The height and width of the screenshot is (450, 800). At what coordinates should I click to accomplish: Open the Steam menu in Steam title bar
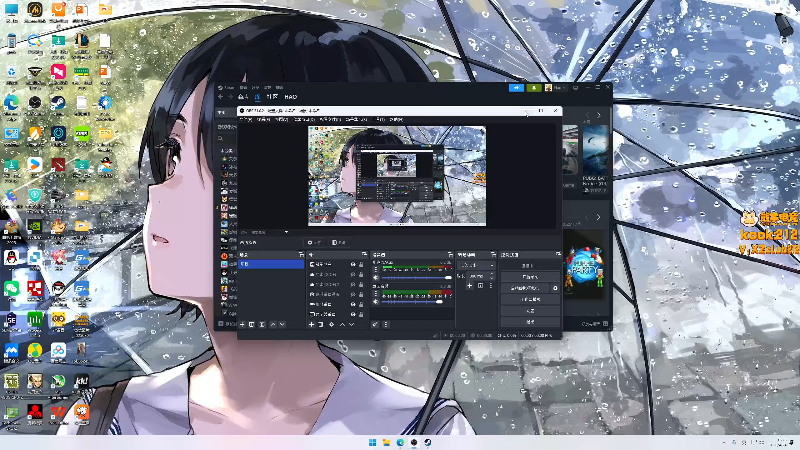coord(226,88)
